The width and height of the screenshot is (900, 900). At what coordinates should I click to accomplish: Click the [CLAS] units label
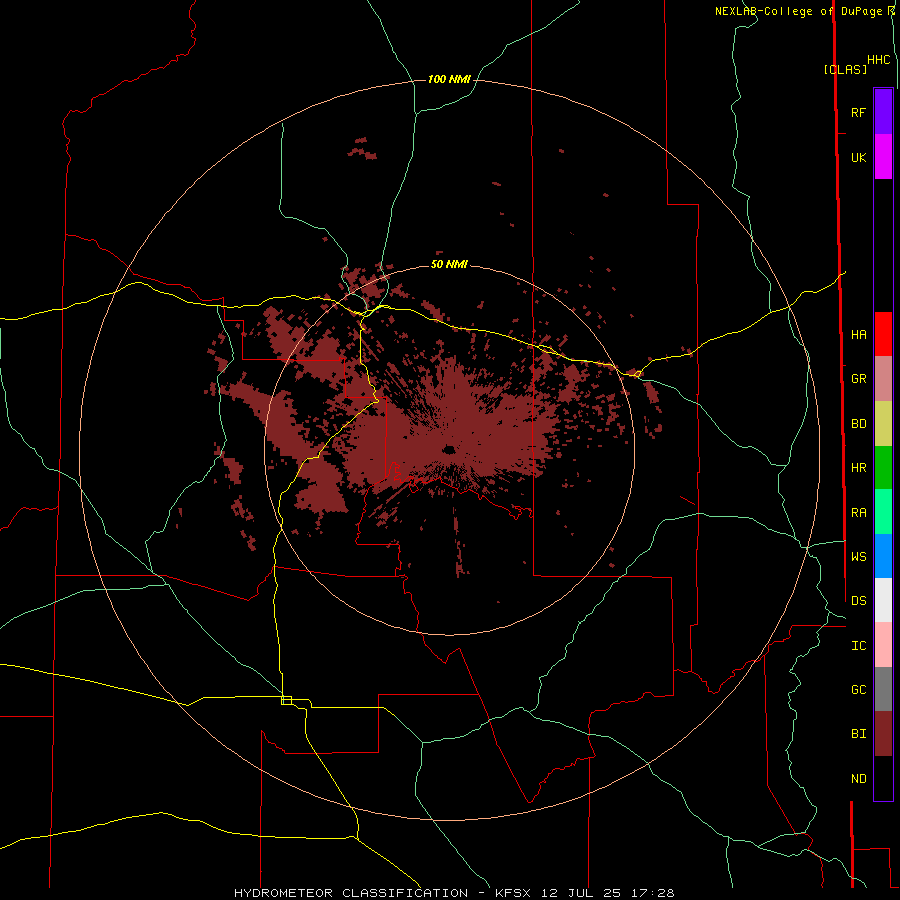click(x=845, y=69)
